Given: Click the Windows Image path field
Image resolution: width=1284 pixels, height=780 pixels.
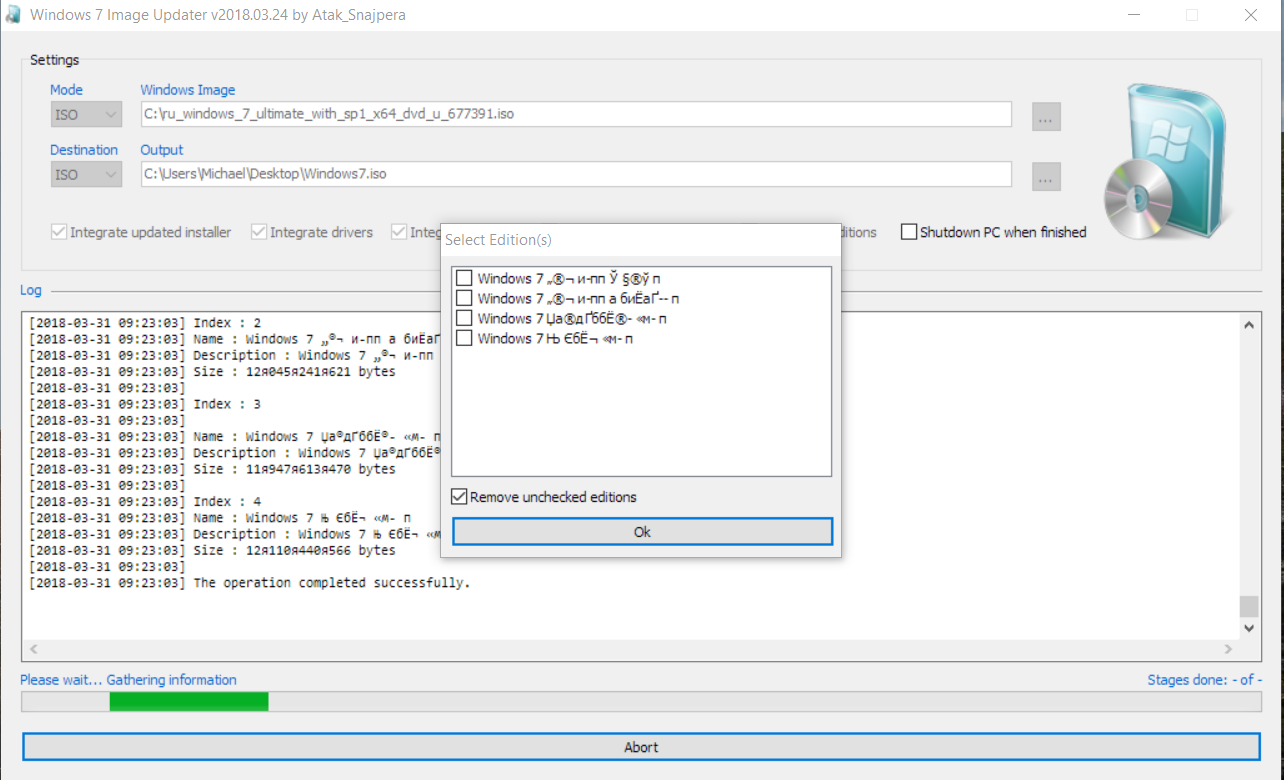Looking at the screenshot, I should [576, 114].
